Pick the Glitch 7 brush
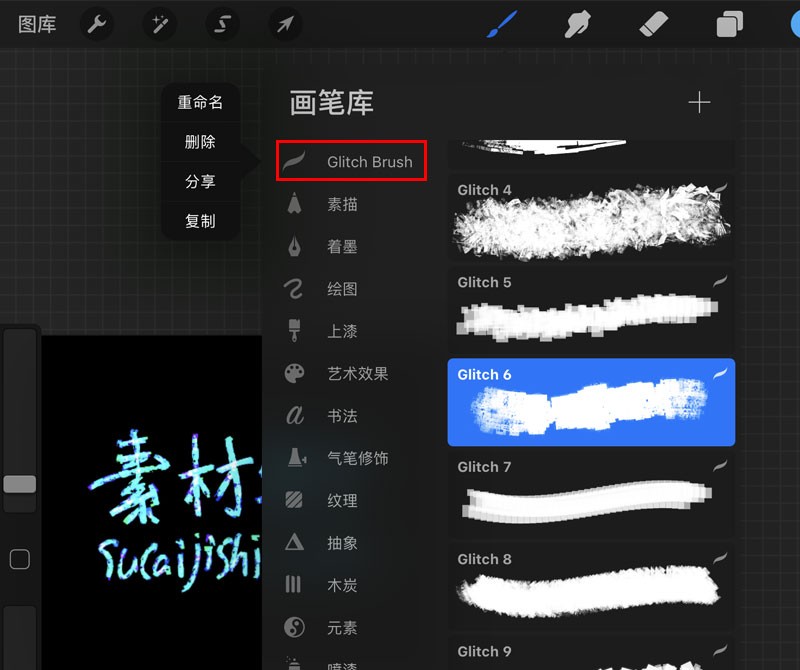Viewport: 800px width, 670px height. coord(591,495)
